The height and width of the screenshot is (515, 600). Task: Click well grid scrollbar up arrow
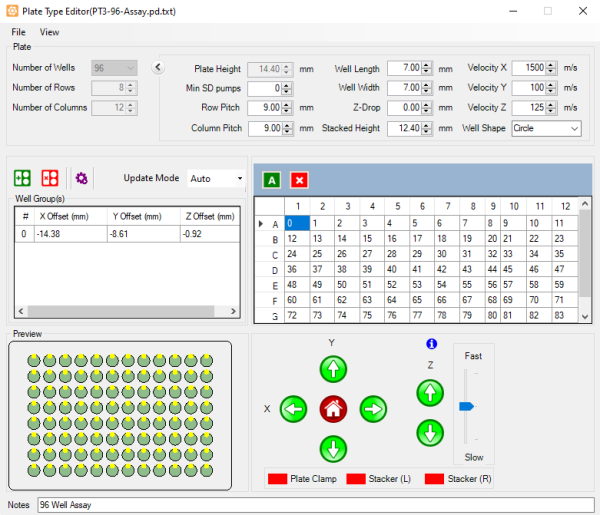(x=585, y=204)
